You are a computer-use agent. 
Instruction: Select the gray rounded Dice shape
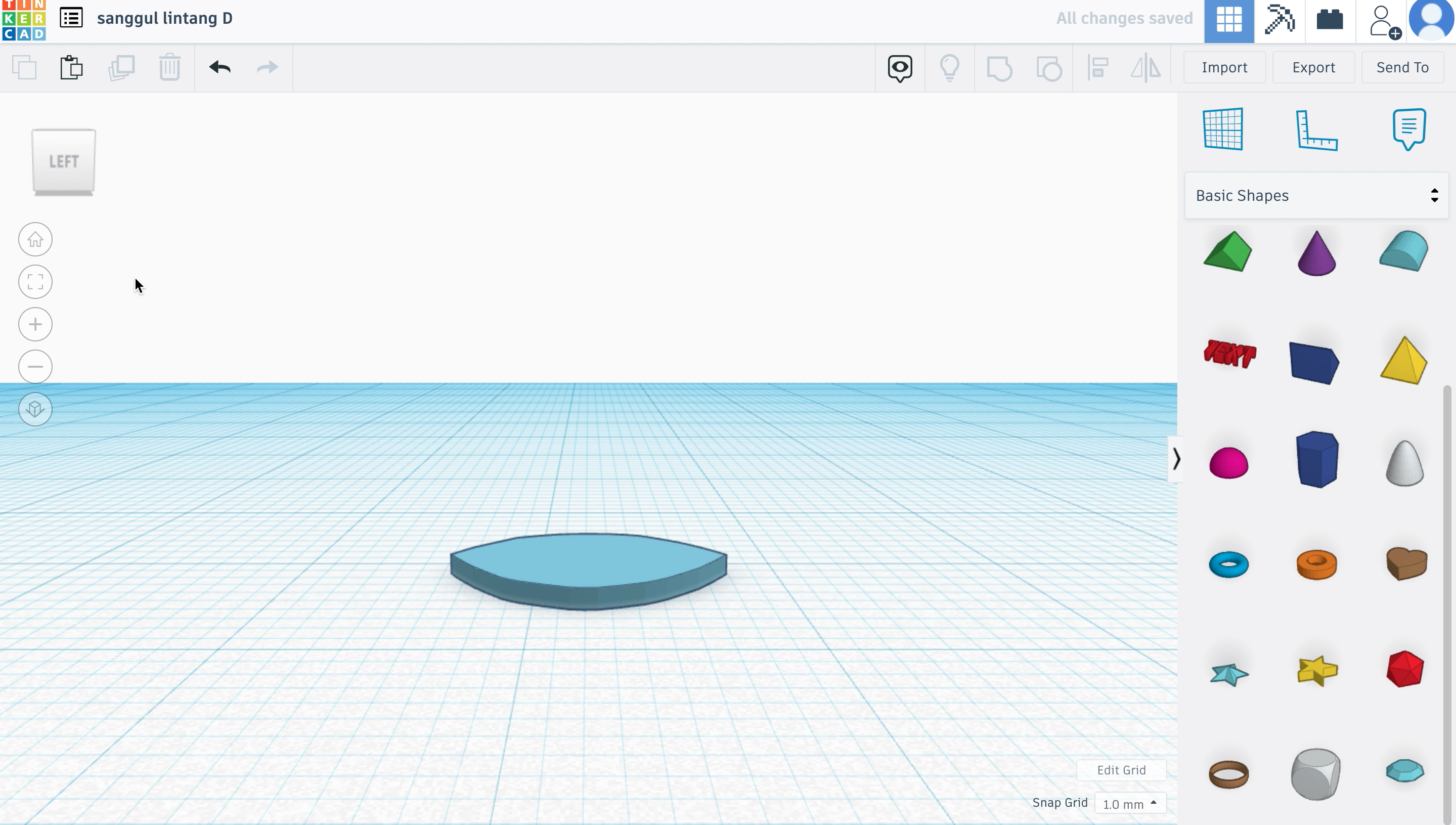coord(1316,774)
